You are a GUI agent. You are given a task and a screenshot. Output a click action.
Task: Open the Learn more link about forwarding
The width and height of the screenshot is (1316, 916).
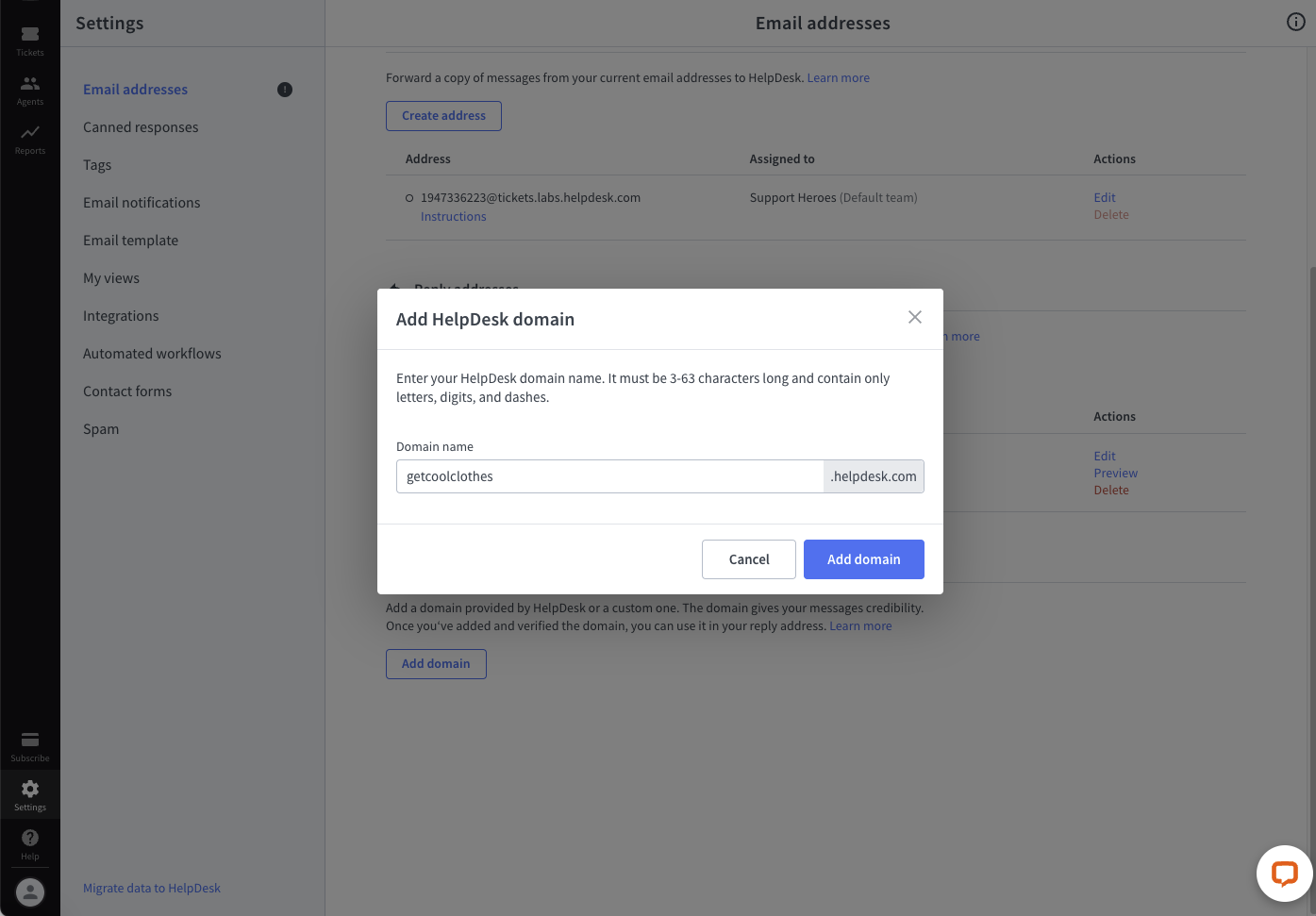pos(838,77)
